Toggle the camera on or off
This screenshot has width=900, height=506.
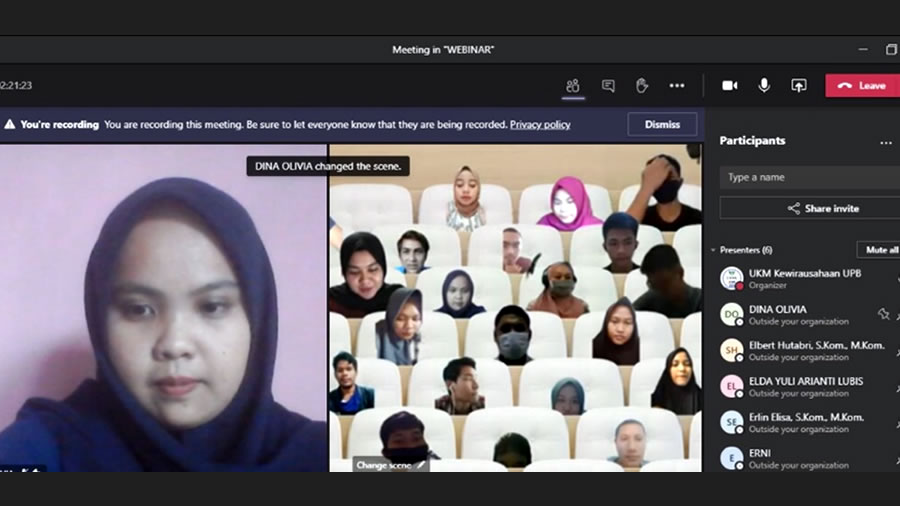pos(730,86)
